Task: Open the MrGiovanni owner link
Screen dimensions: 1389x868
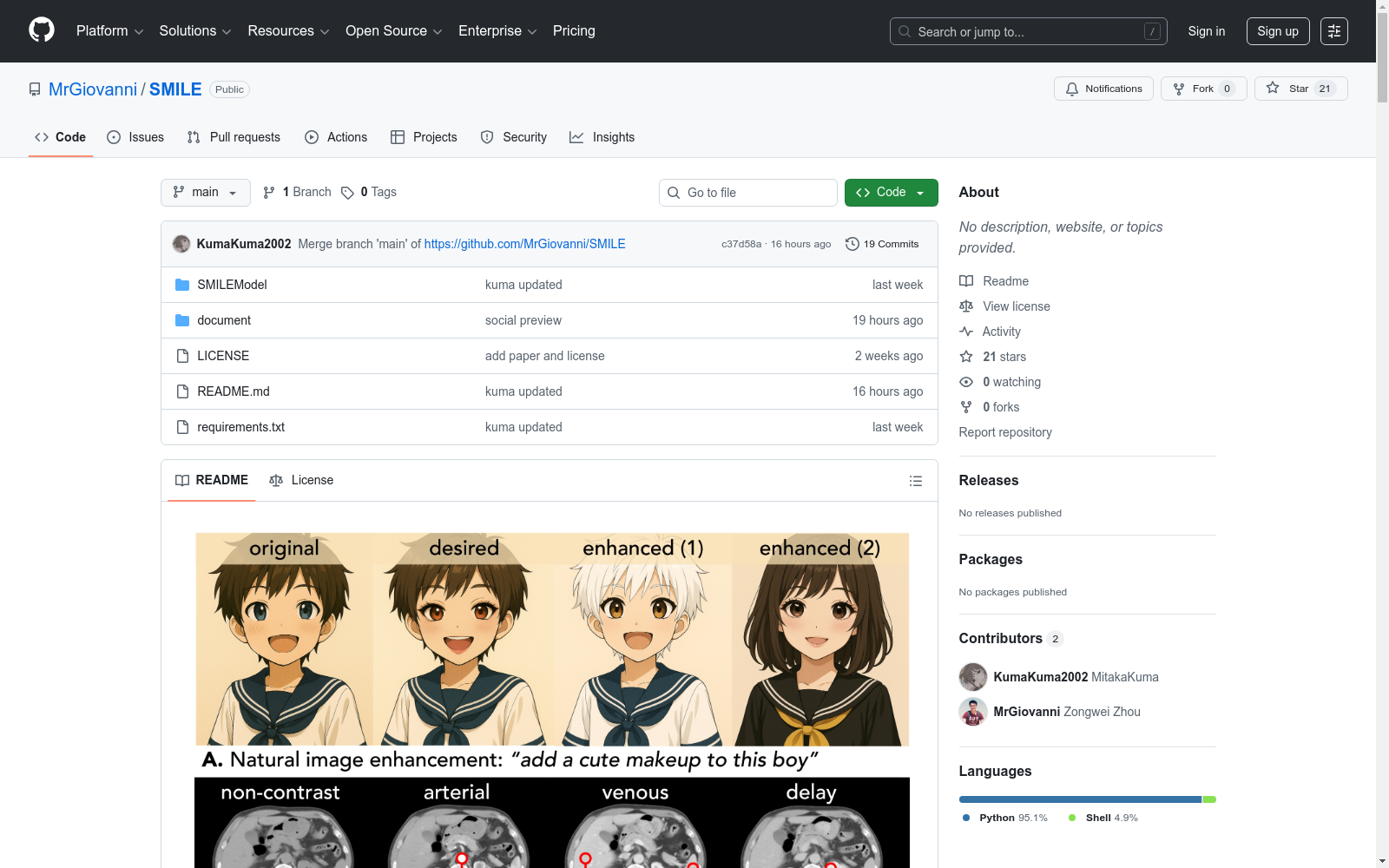Action: click(x=93, y=89)
